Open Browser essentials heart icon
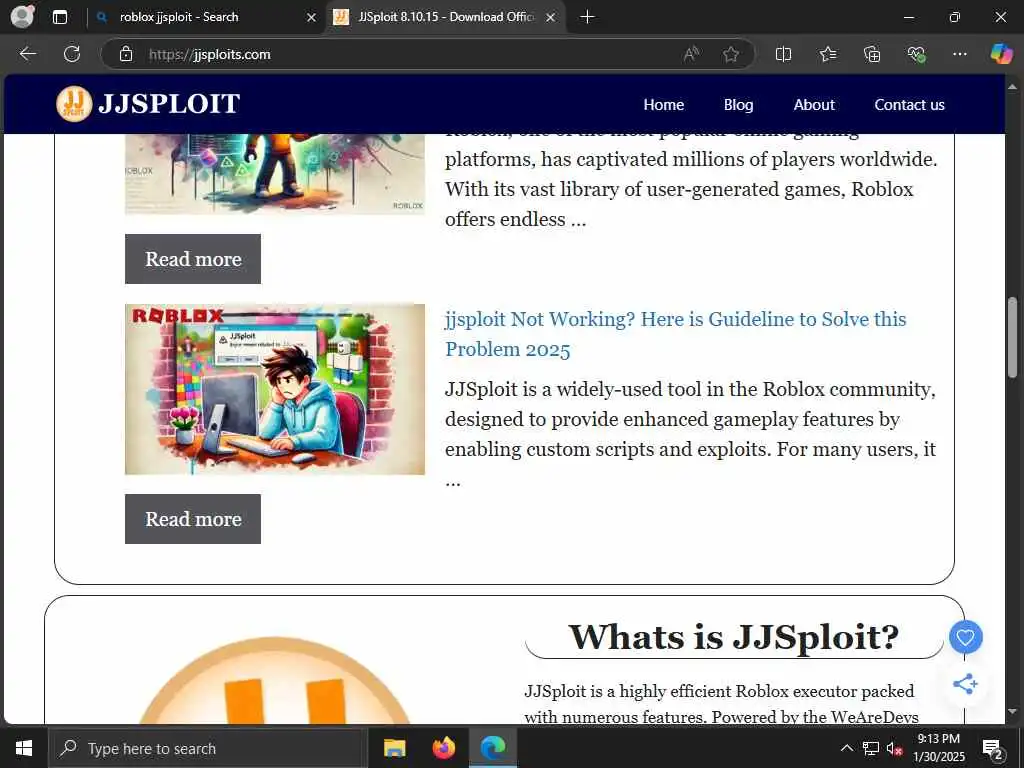This screenshot has height=768, width=1024. 916,54
